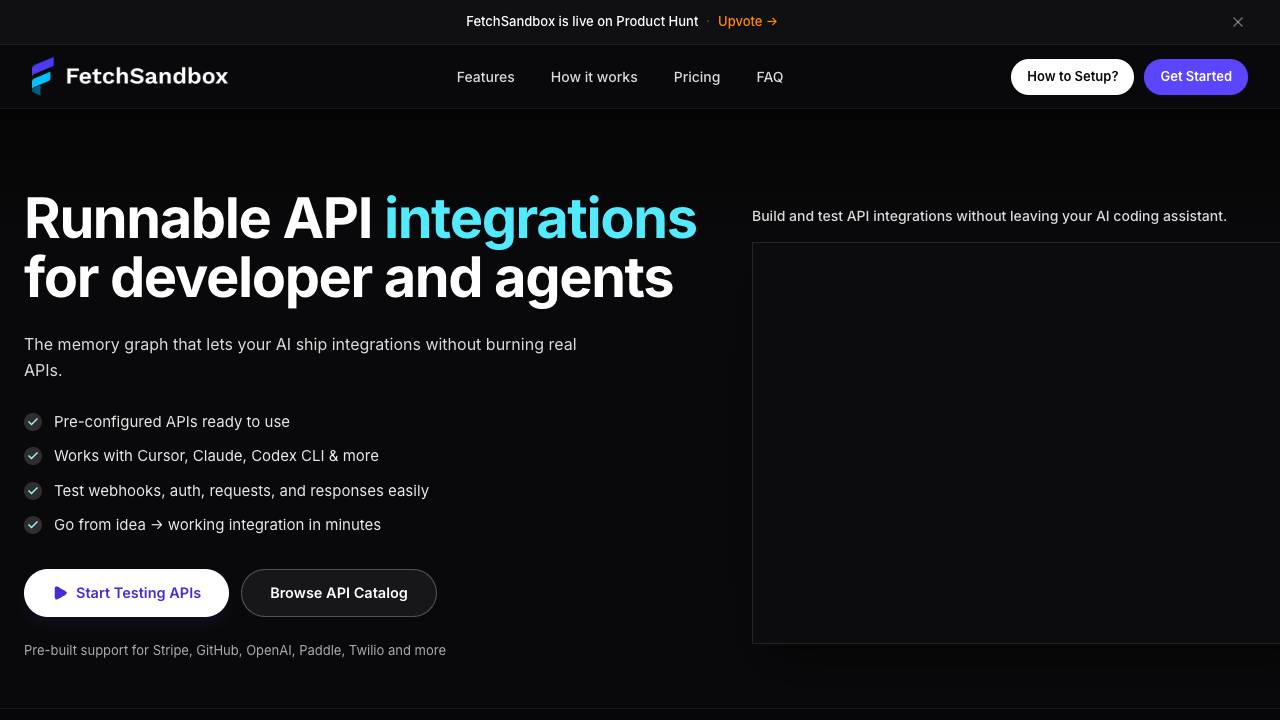The width and height of the screenshot is (1280, 720).
Task: Click the How to Setup? button
Action: (x=1072, y=77)
